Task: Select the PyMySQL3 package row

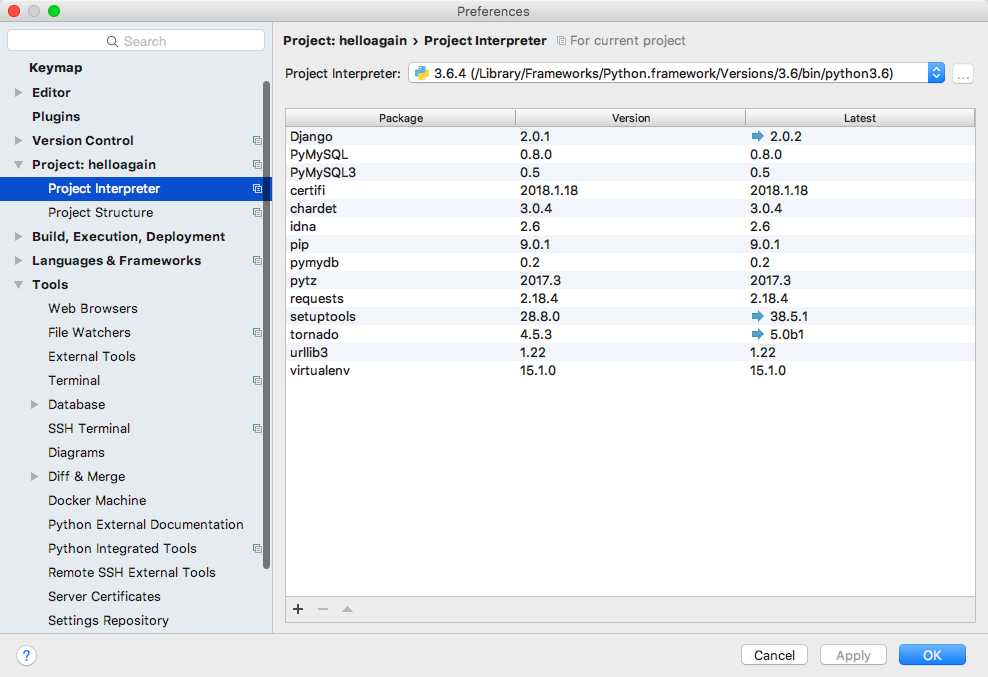Action: point(630,172)
